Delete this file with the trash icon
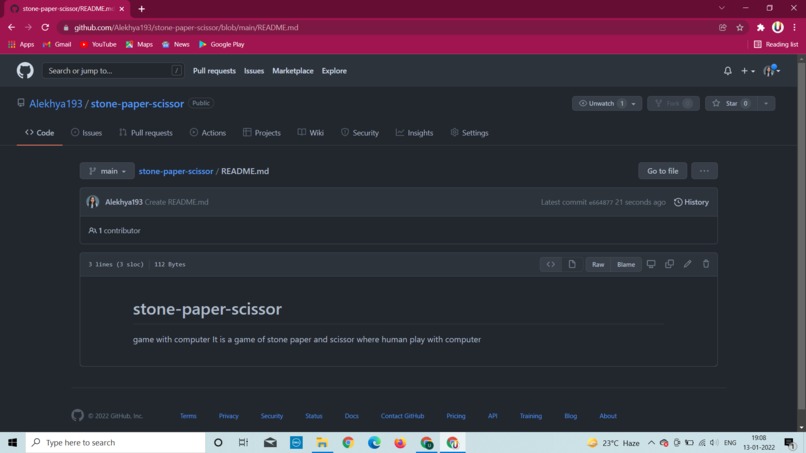 [706, 264]
